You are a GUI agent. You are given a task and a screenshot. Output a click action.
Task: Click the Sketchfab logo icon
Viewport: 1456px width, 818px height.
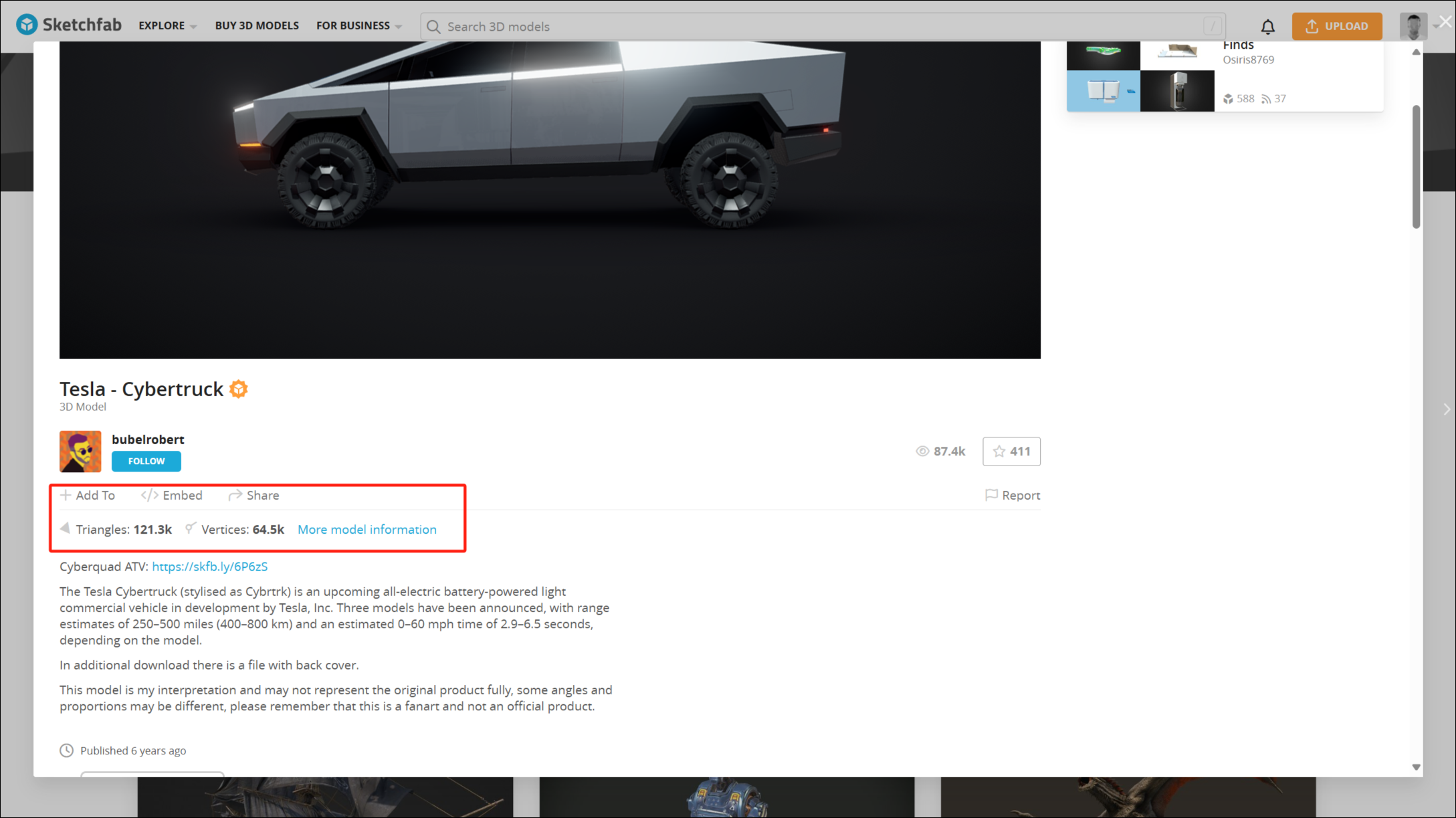(27, 25)
